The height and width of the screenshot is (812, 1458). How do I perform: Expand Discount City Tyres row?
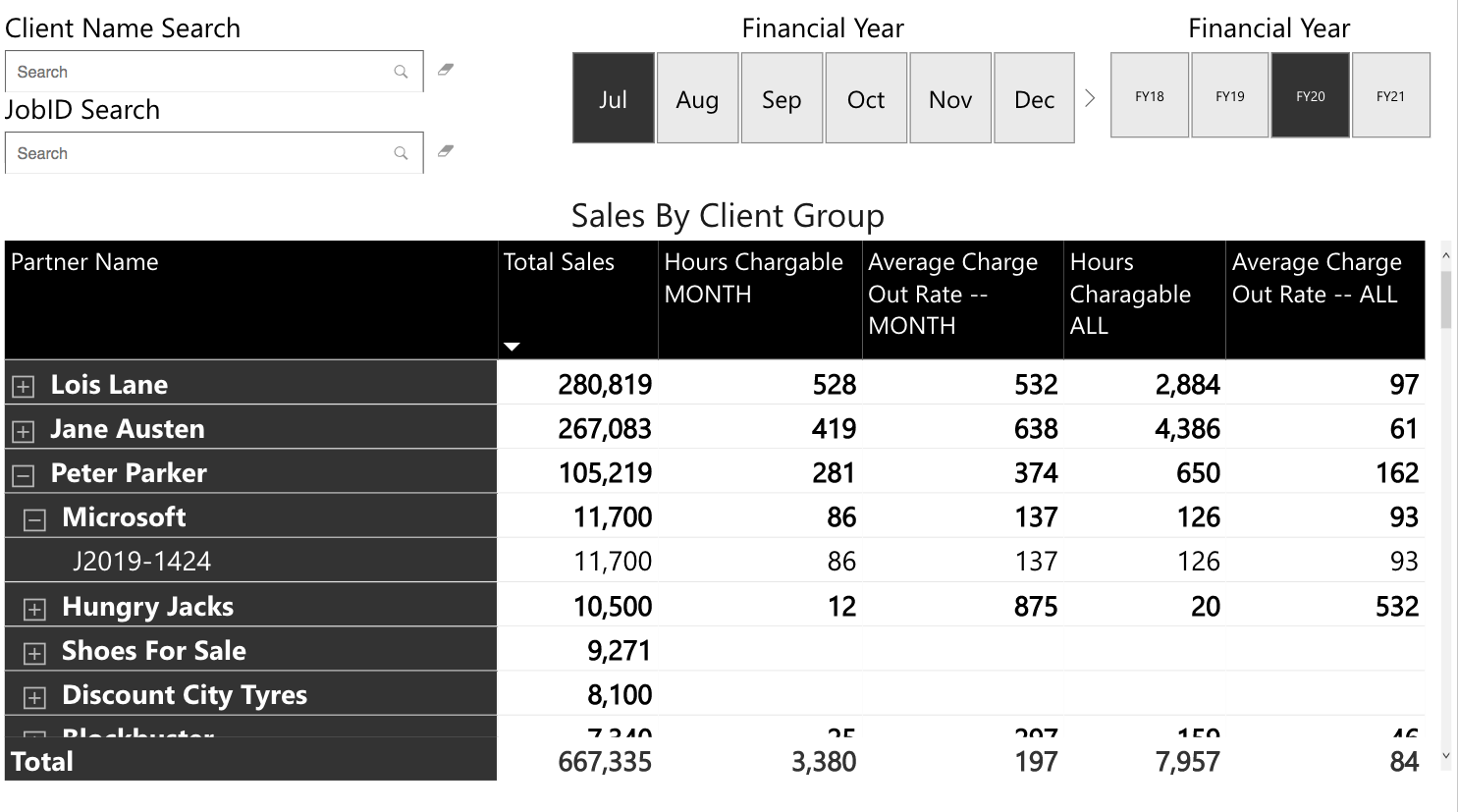pyautogui.click(x=34, y=697)
